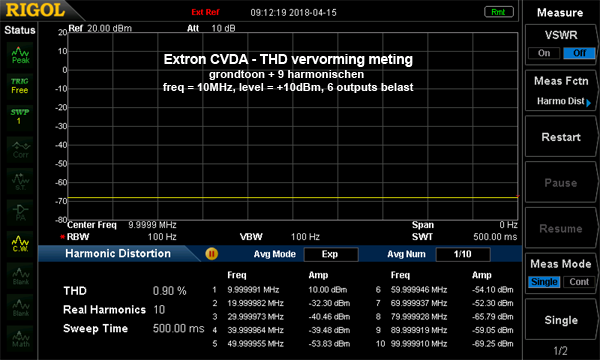The width and height of the screenshot is (600, 360).
Task: Click harmonic 10 frequency 99.999910 MHz
Action: click(419, 344)
